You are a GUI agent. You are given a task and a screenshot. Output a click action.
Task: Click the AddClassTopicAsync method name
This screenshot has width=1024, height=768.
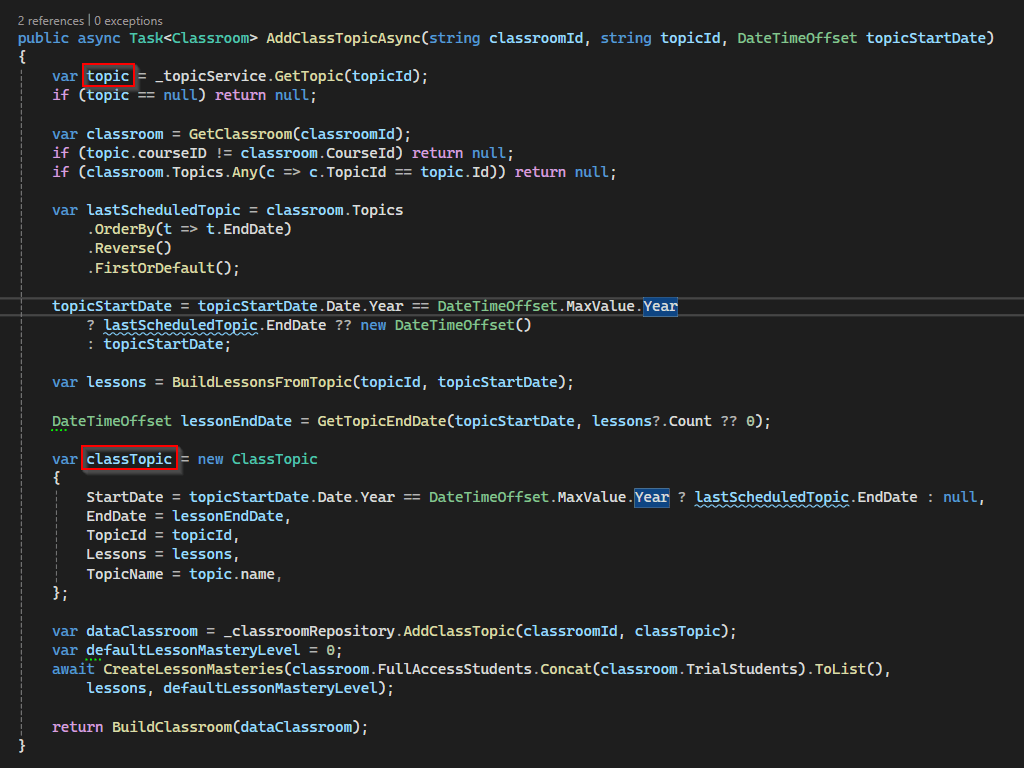tap(343, 38)
